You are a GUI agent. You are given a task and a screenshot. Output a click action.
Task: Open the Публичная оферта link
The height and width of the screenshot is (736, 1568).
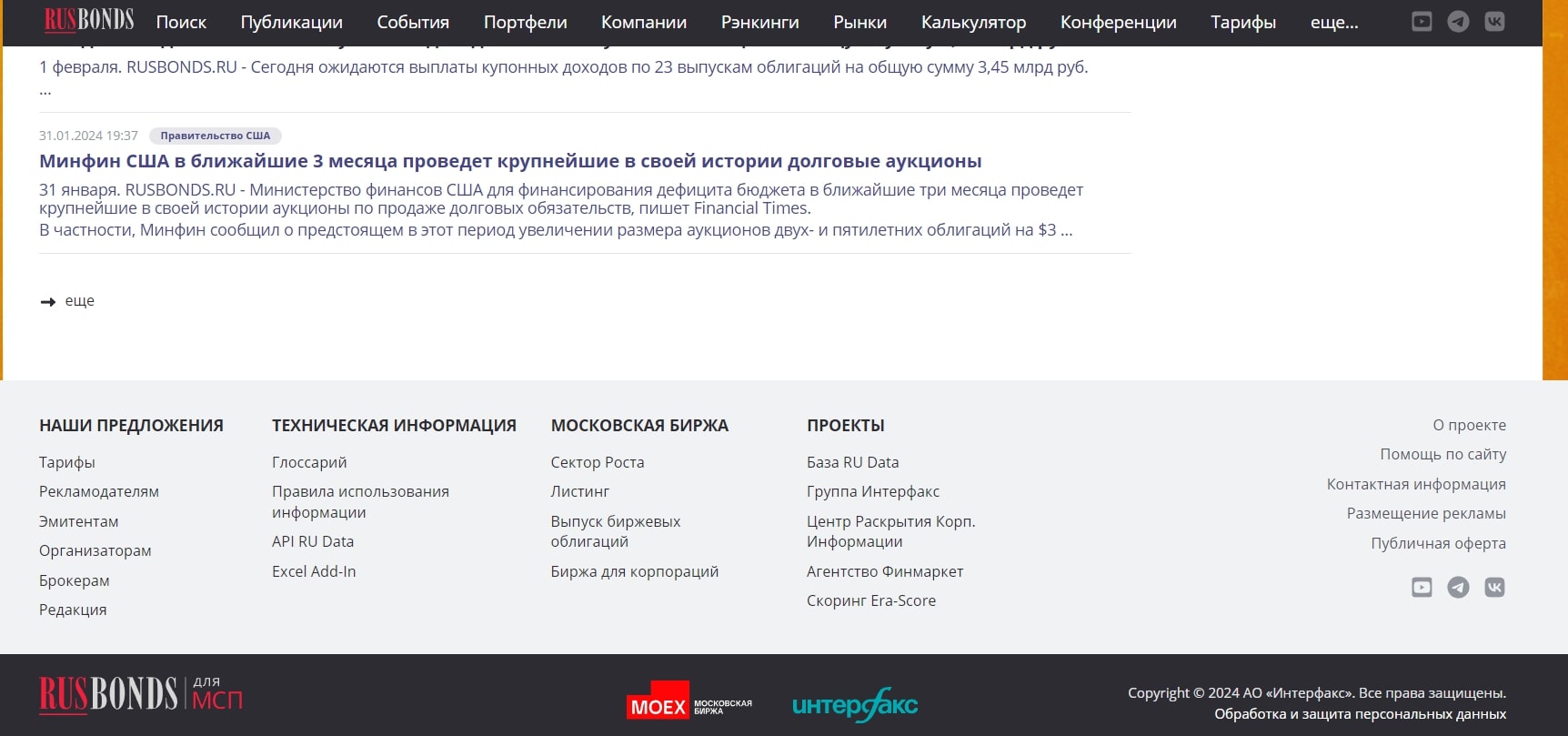pyautogui.click(x=1438, y=543)
